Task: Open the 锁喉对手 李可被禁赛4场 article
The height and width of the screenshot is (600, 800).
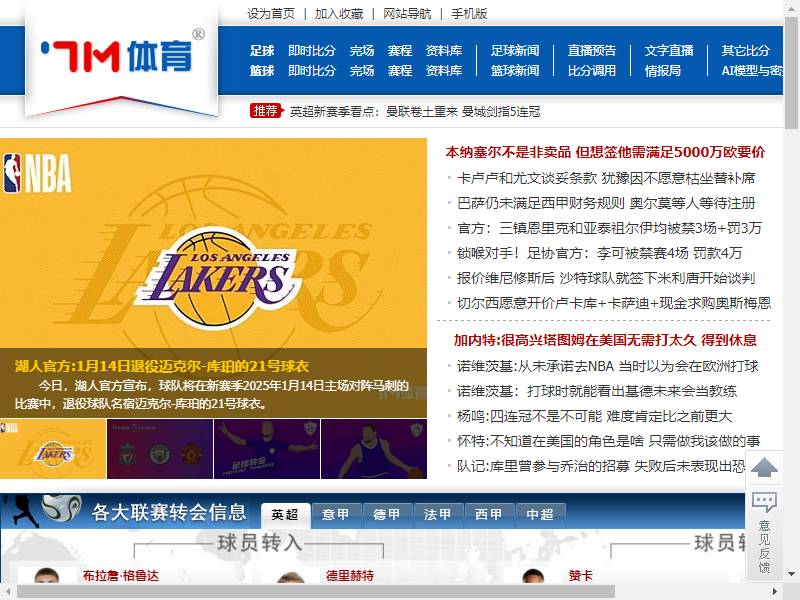Action: [599, 253]
